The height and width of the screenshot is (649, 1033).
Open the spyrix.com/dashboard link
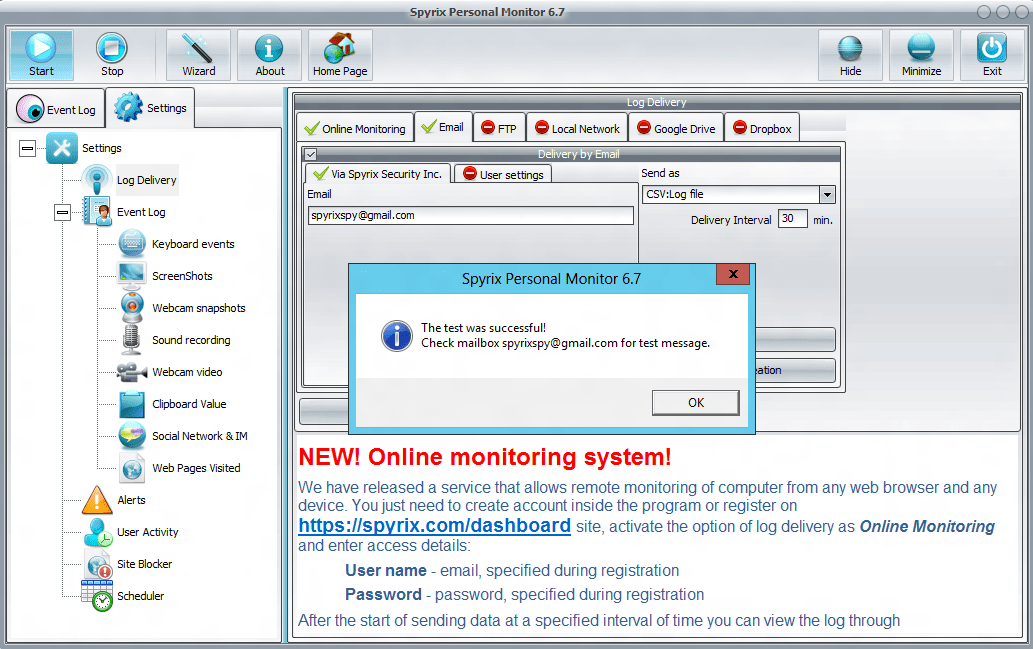(x=434, y=525)
